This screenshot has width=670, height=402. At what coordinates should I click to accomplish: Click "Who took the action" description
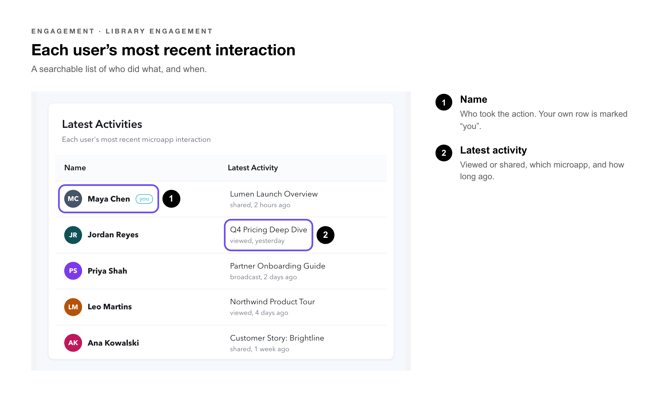(544, 120)
